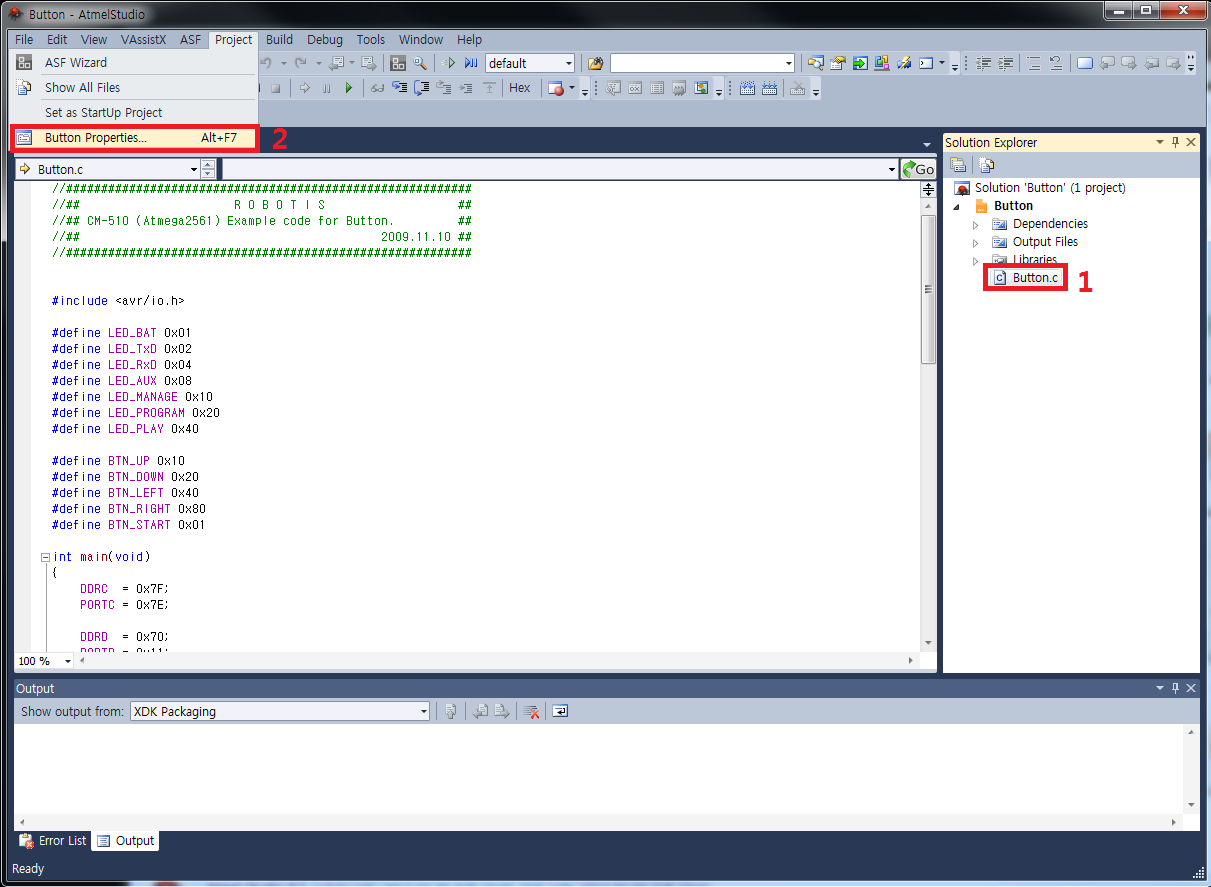This screenshot has width=1211, height=887.
Task: Click the green Start Debugging play icon
Action: [349, 88]
